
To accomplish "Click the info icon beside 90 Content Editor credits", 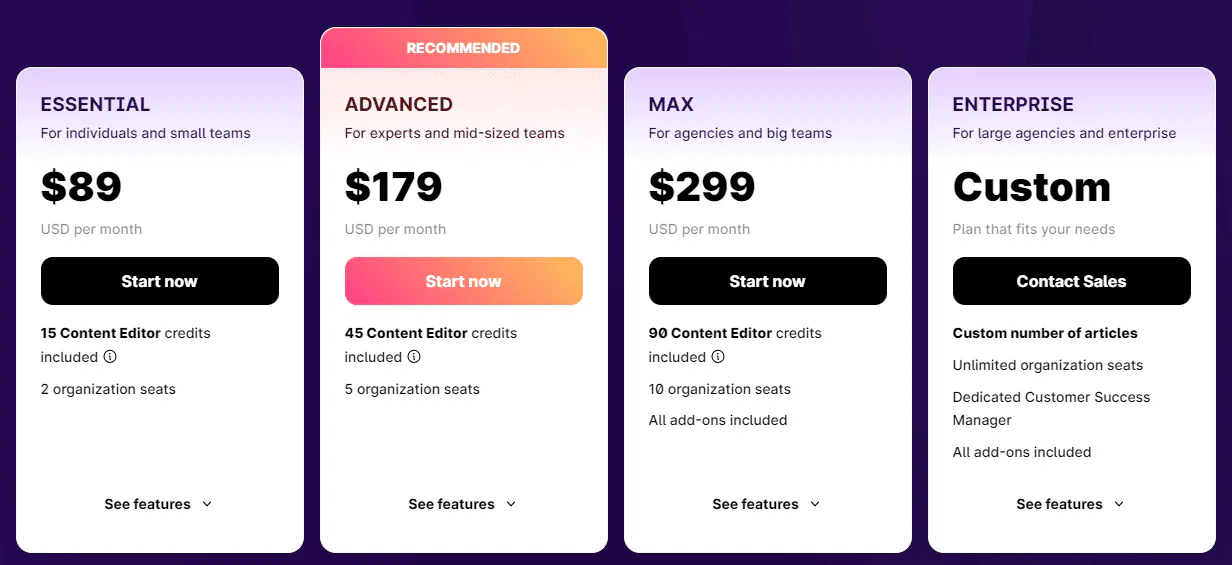I will pos(718,357).
